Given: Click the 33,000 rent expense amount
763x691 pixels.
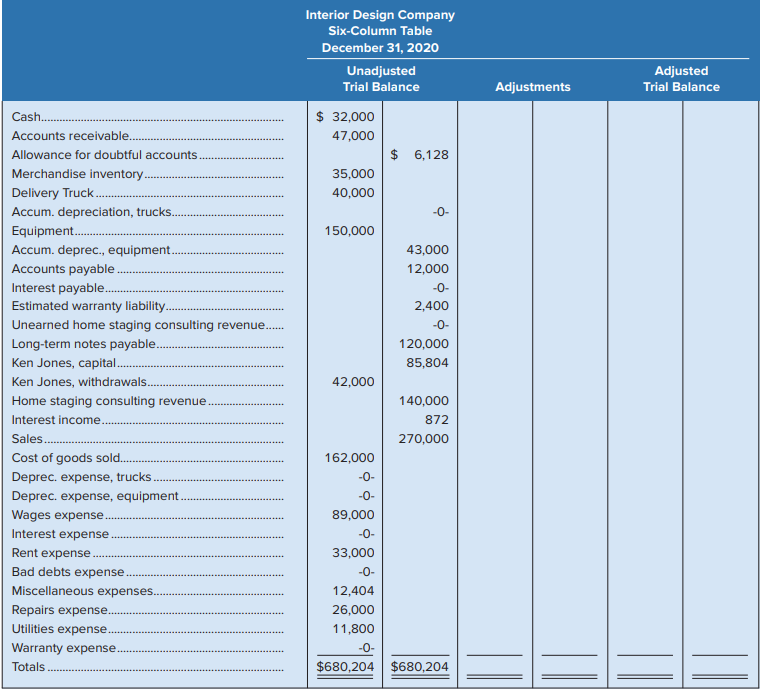Looking at the screenshot, I should point(353,552).
